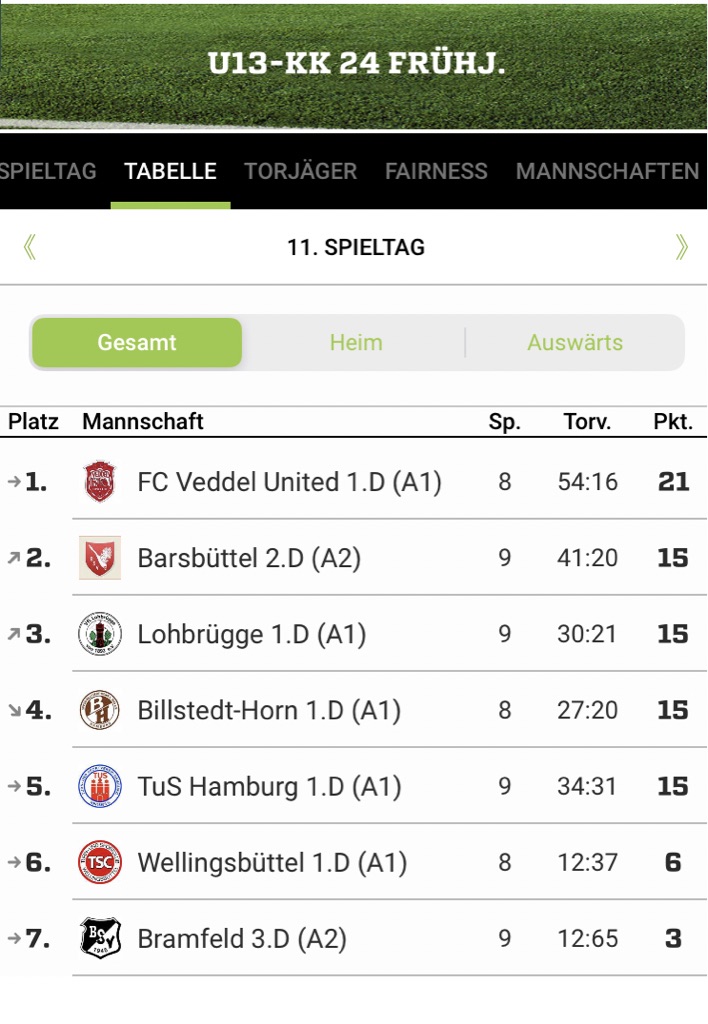Screen dimensions: 708x1024
Task: Show the Mannschaften tab
Action: (607, 171)
